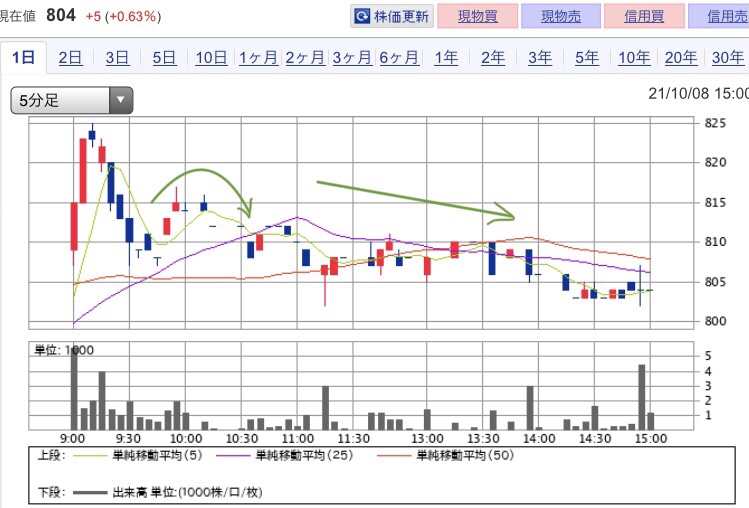Click the +5 (+0.63%) price change text

(x=123, y=16)
